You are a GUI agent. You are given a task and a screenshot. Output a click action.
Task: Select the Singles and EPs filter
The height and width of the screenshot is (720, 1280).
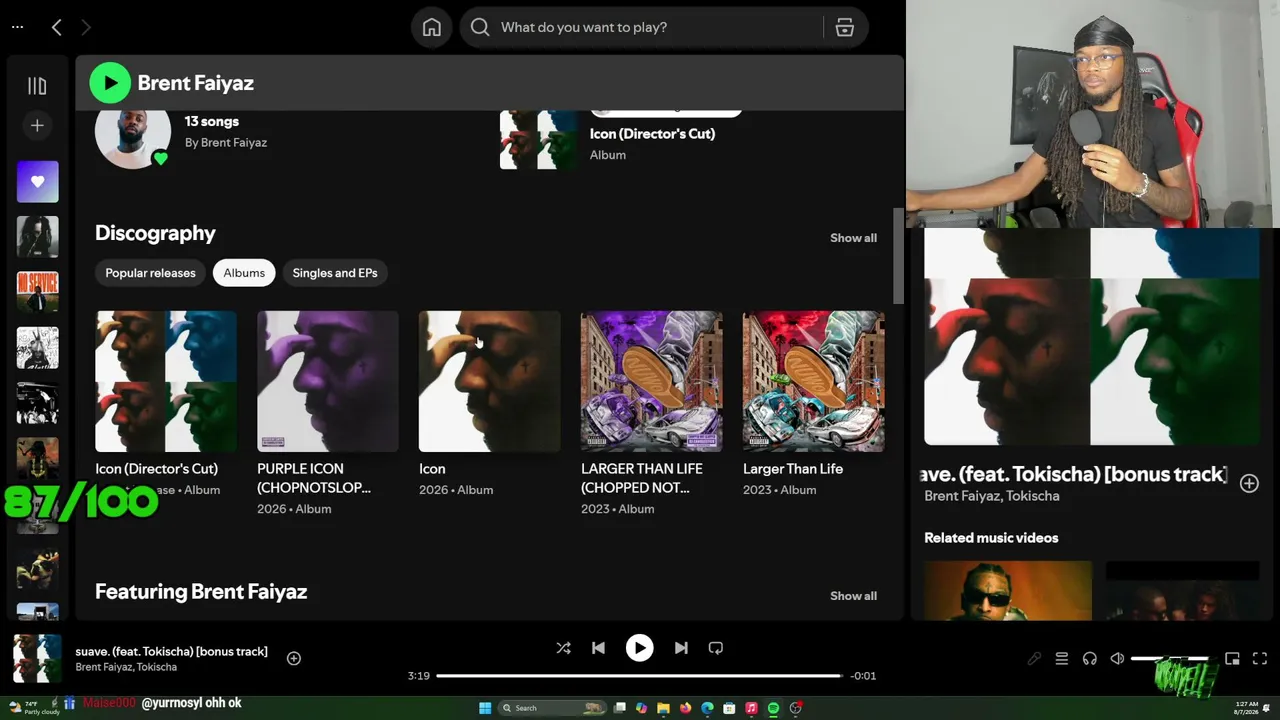[x=335, y=273]
